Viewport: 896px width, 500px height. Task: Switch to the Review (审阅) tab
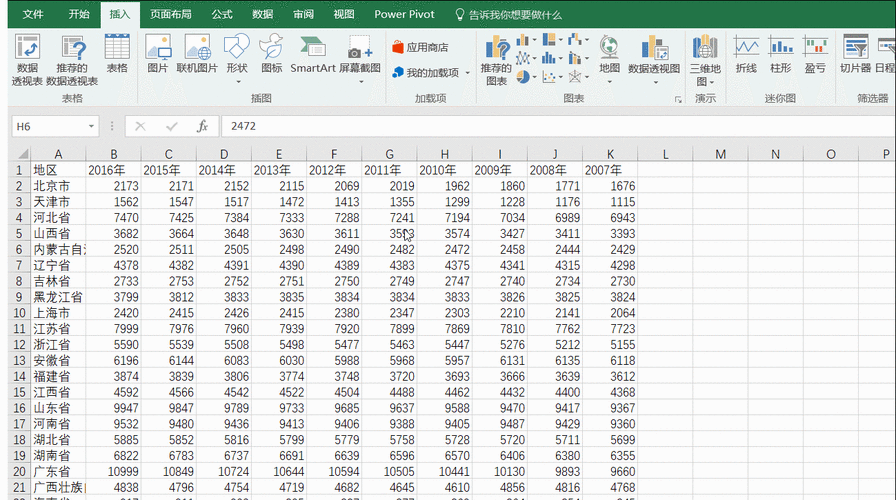point(303,14)
